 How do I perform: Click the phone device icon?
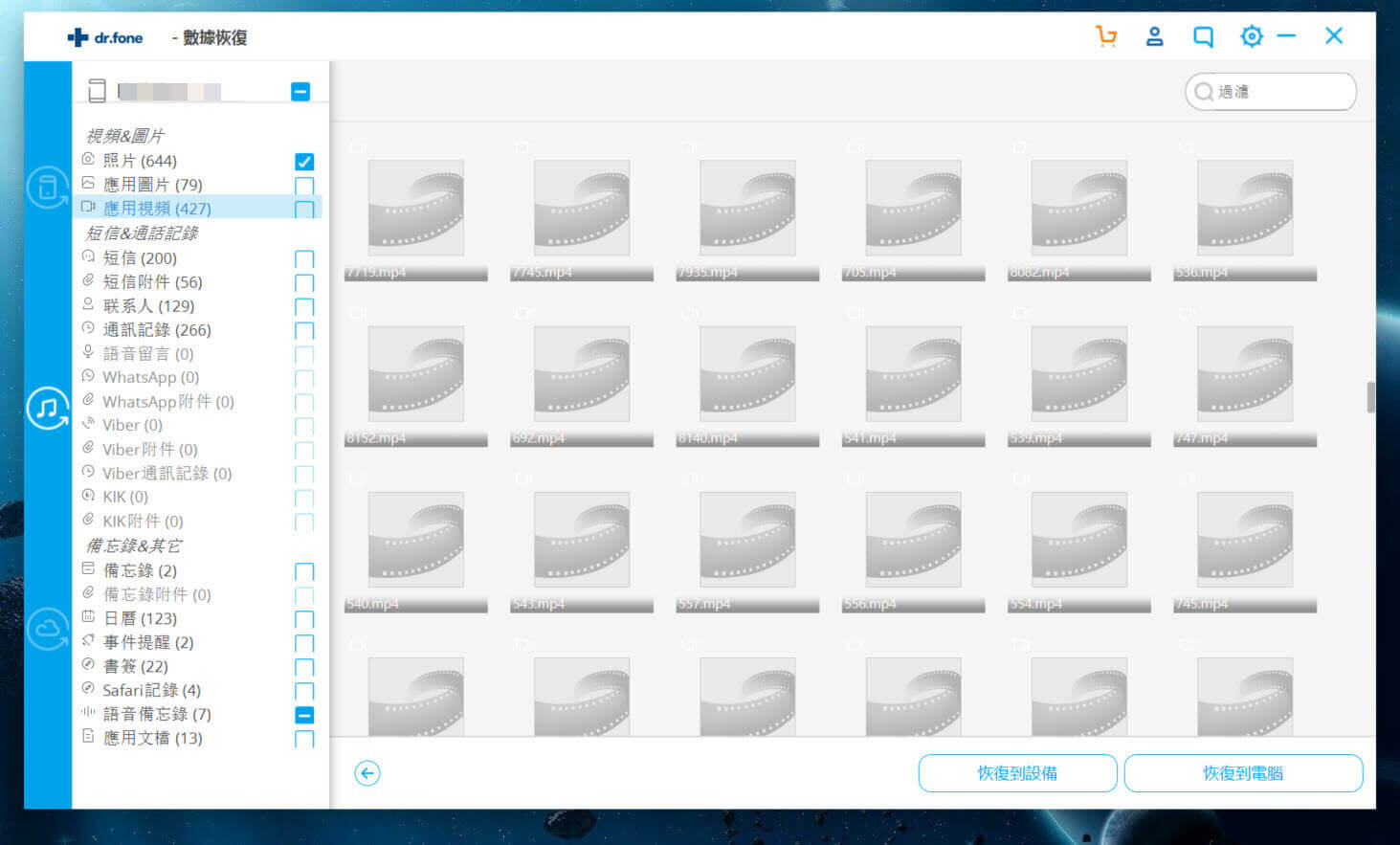point(97,91)
